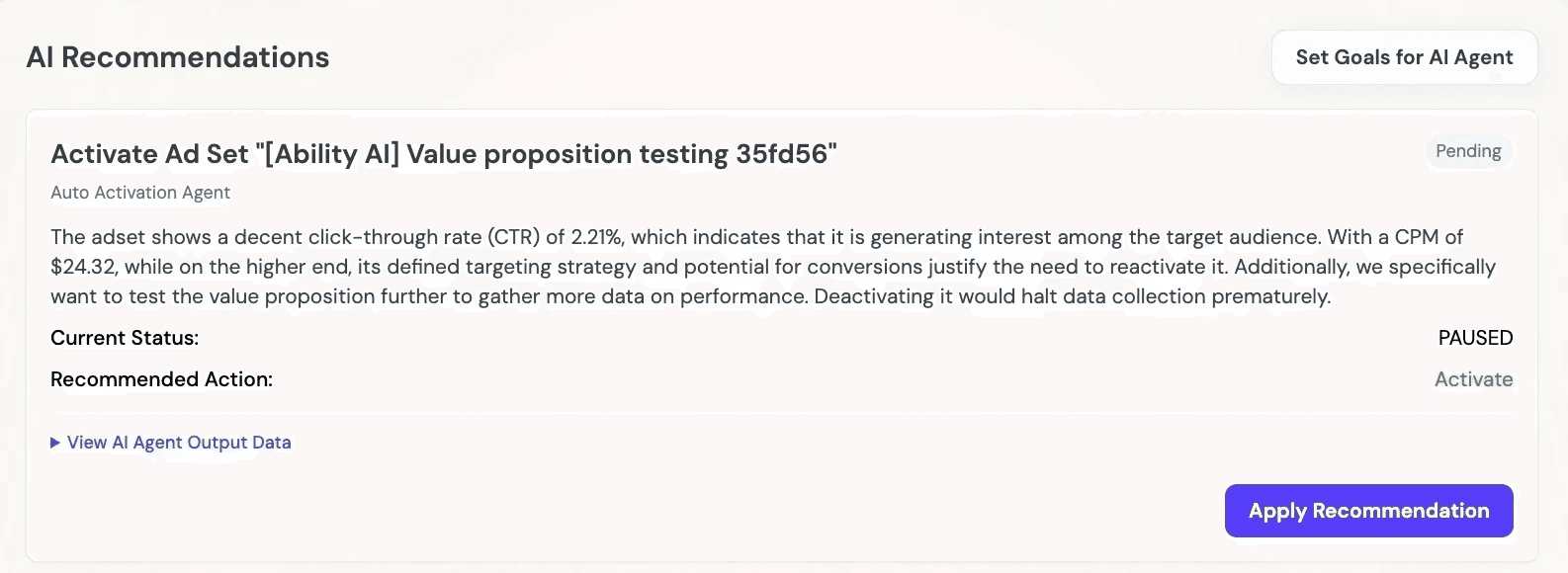Click the Recommended Action label
Image resolution: width=1568 pixels, height=573 pixels.
(161, 379)
